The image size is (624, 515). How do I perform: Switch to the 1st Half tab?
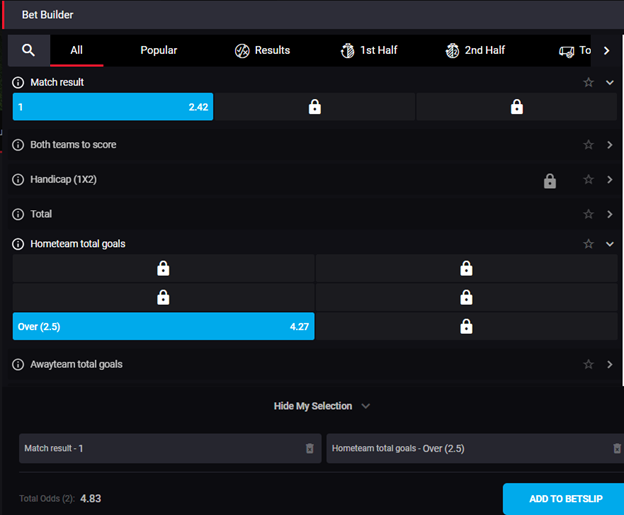(x=369, y=51)
